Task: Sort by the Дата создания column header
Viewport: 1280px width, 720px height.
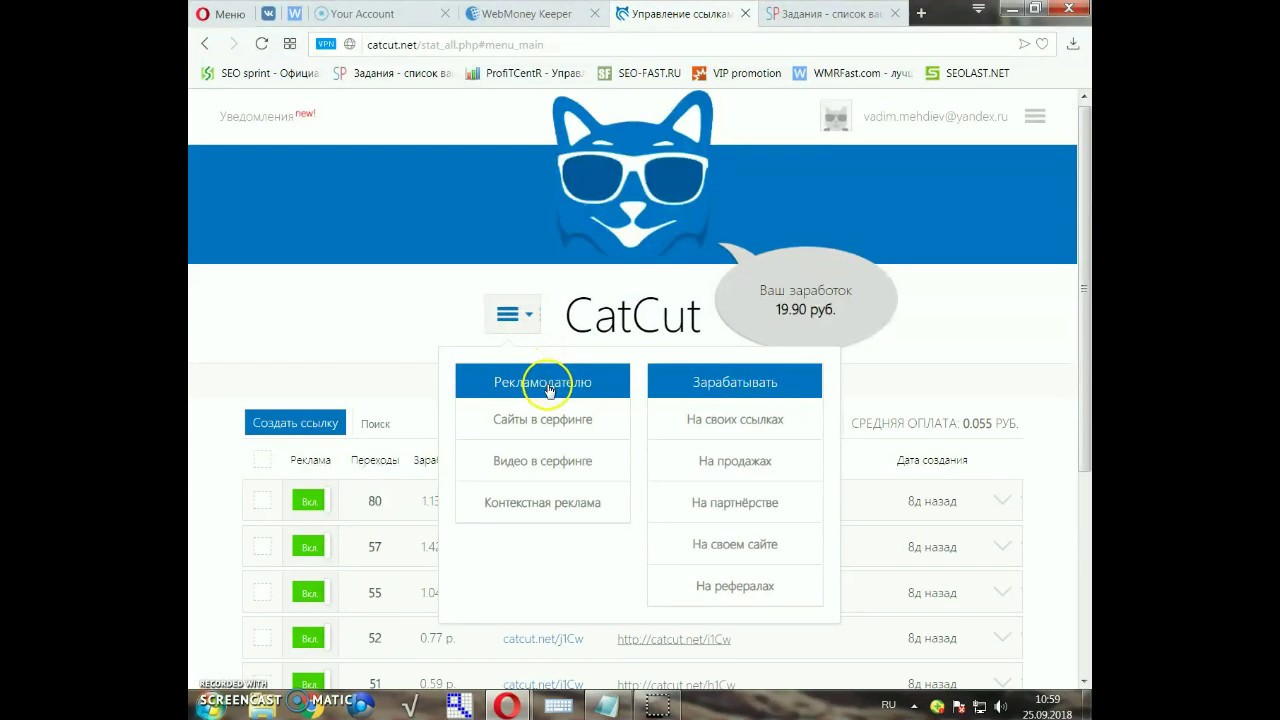Action: point(932,460)
